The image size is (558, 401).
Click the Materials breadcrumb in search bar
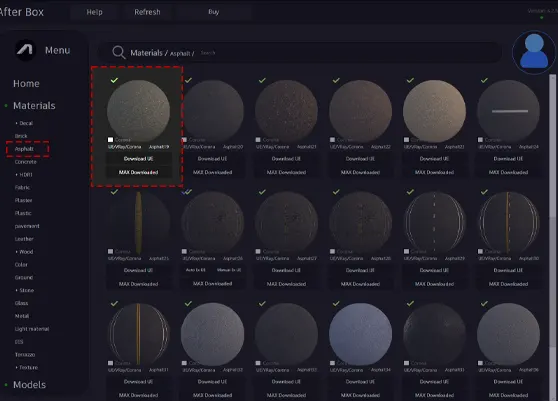click(146, 53)
